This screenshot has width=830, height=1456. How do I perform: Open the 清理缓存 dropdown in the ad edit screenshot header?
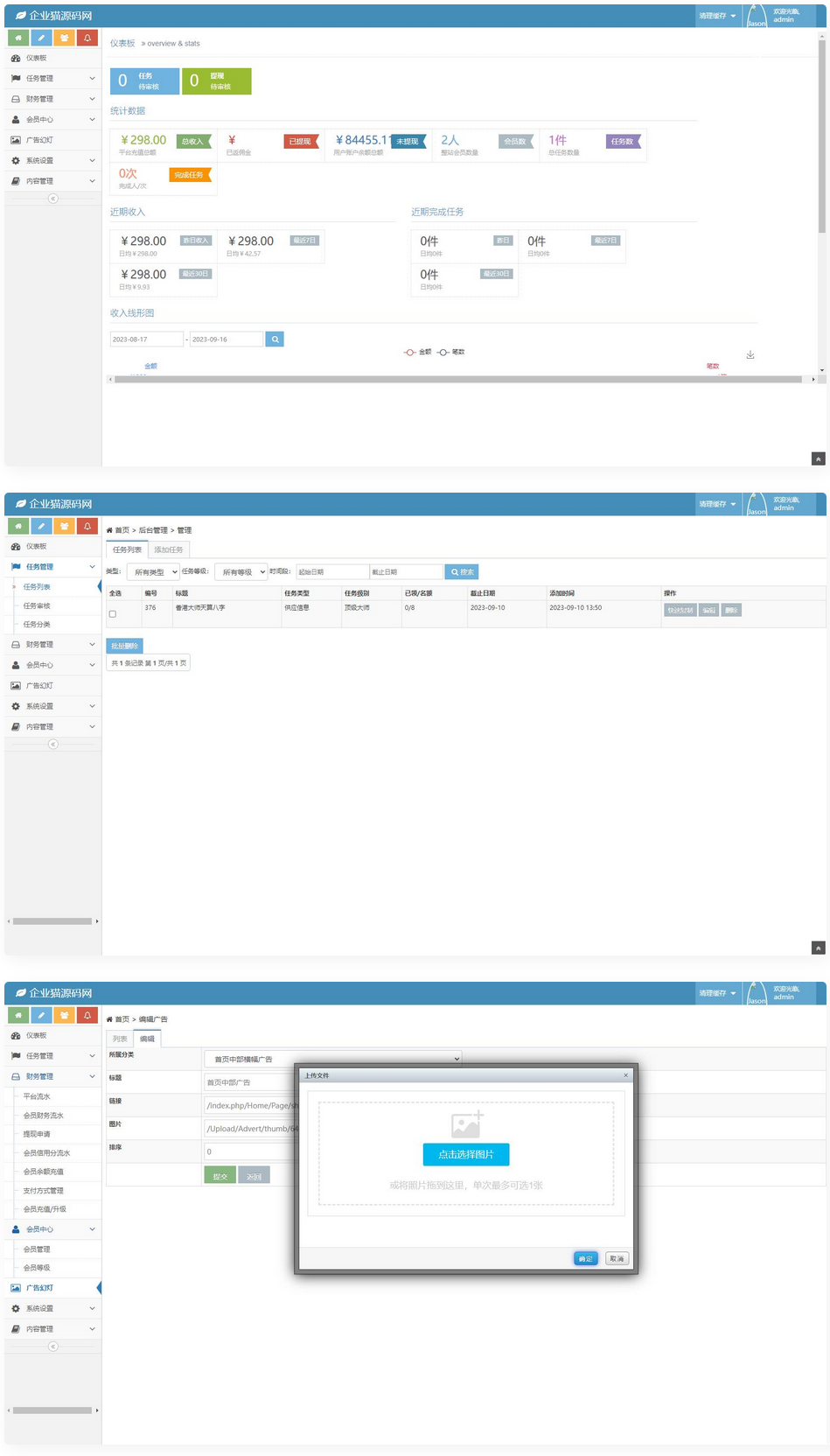tap(717, 993)
